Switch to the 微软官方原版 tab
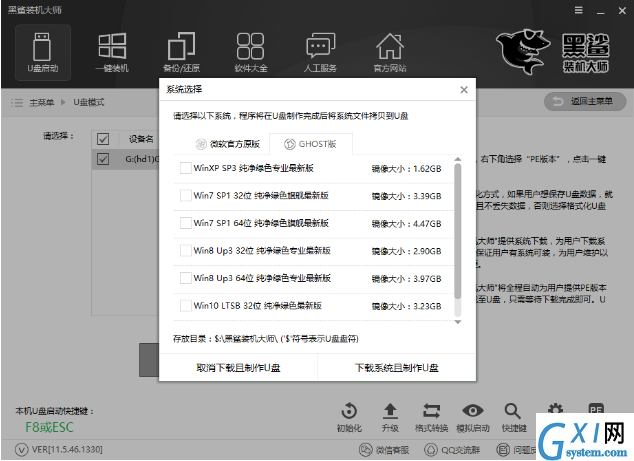 (x=228, y=144)
